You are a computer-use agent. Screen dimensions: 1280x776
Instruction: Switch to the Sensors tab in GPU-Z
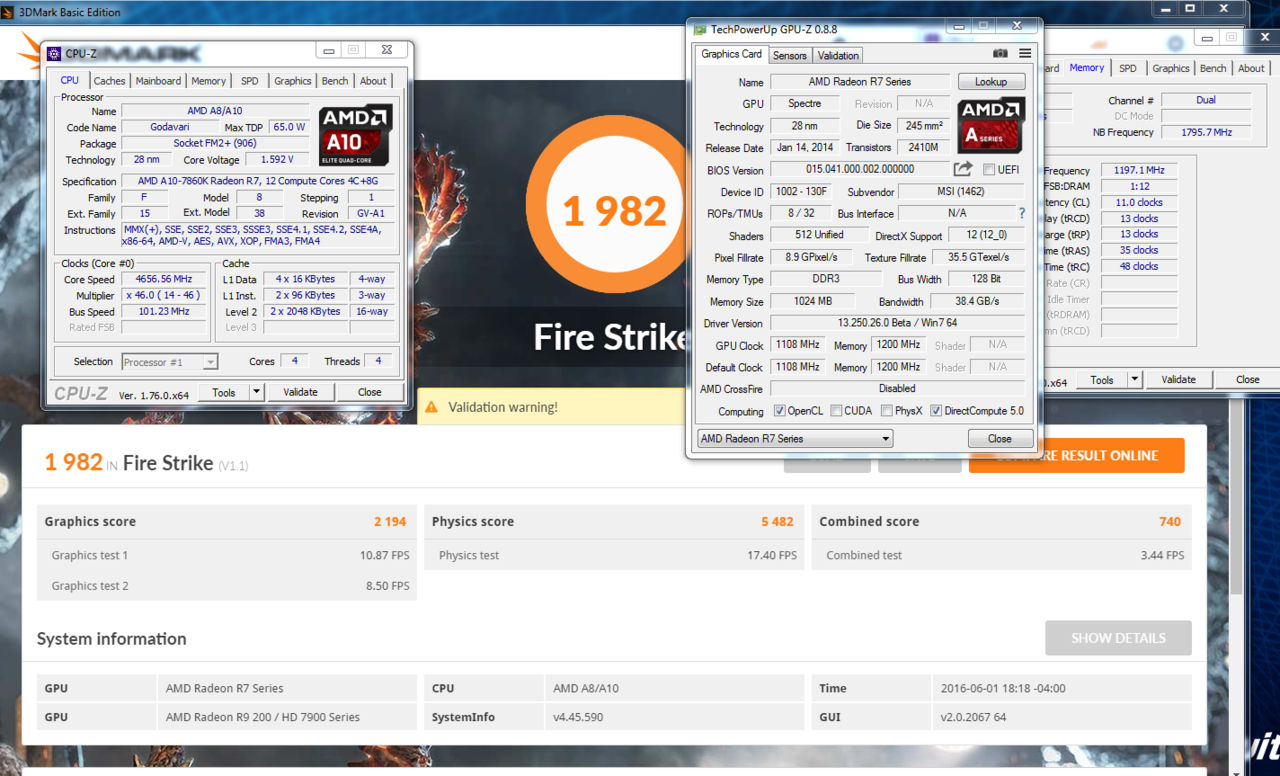point(790,56)
